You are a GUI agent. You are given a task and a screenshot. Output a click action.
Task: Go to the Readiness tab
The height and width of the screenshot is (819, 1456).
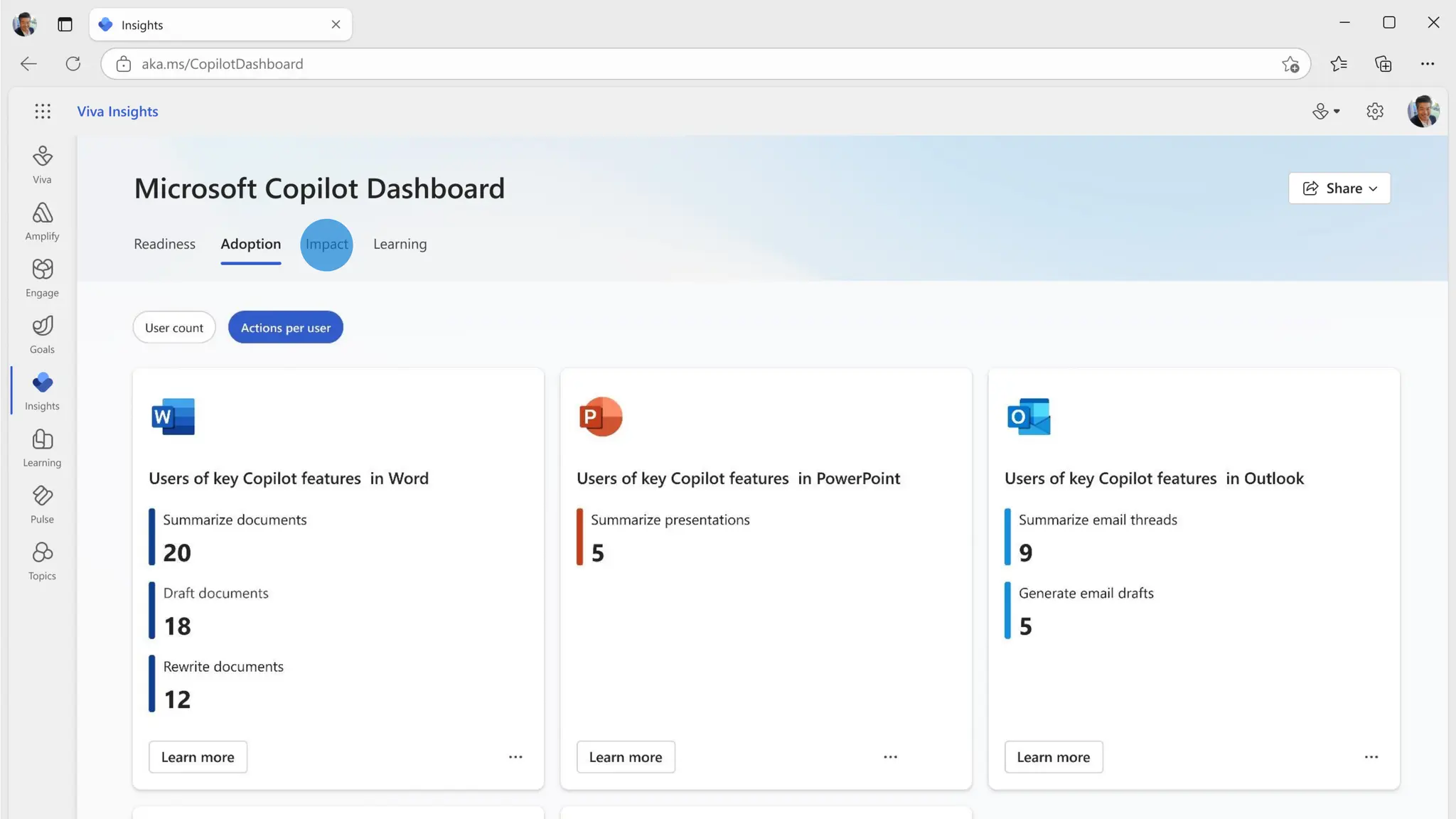[164, 245]
